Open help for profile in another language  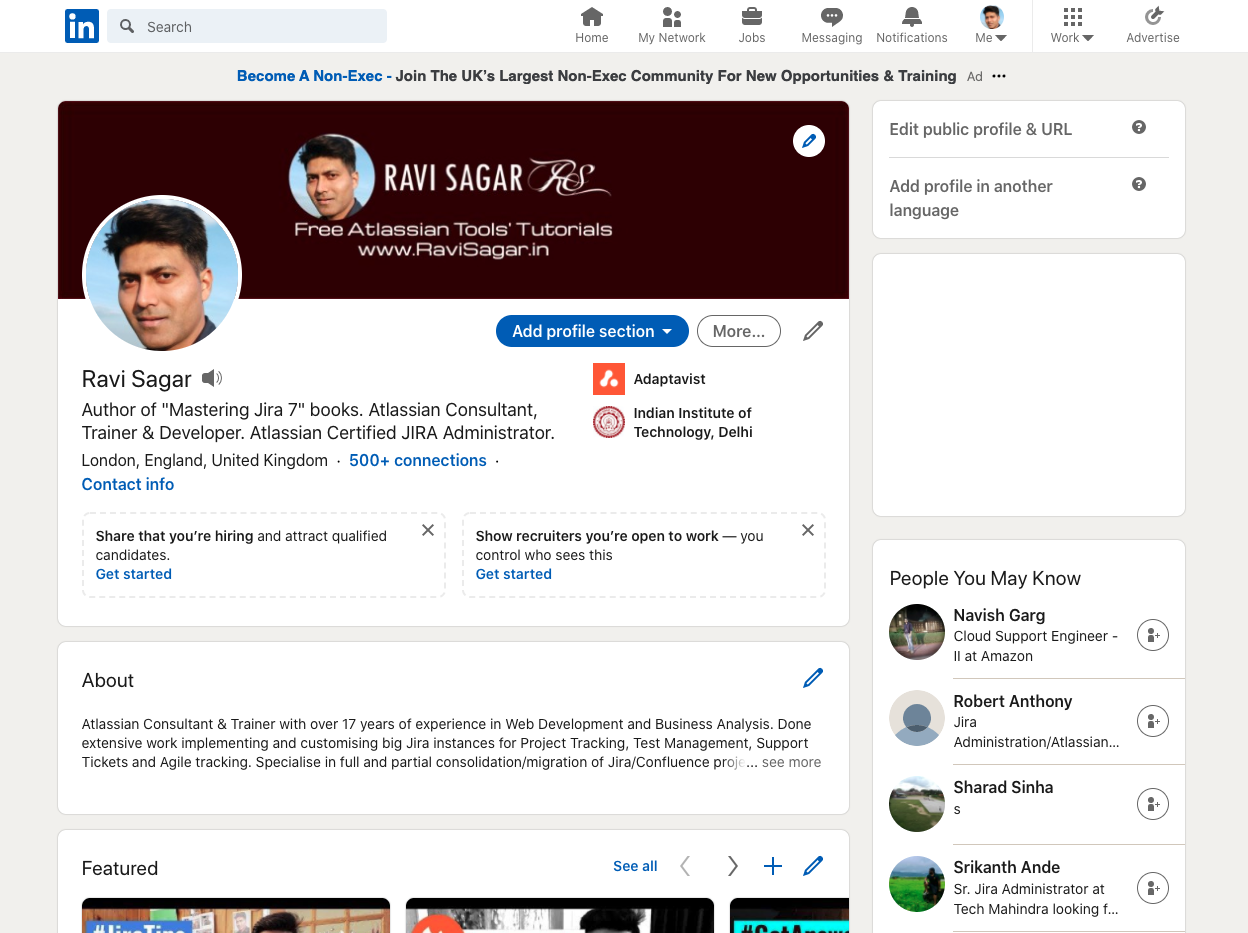[1139, 184]
